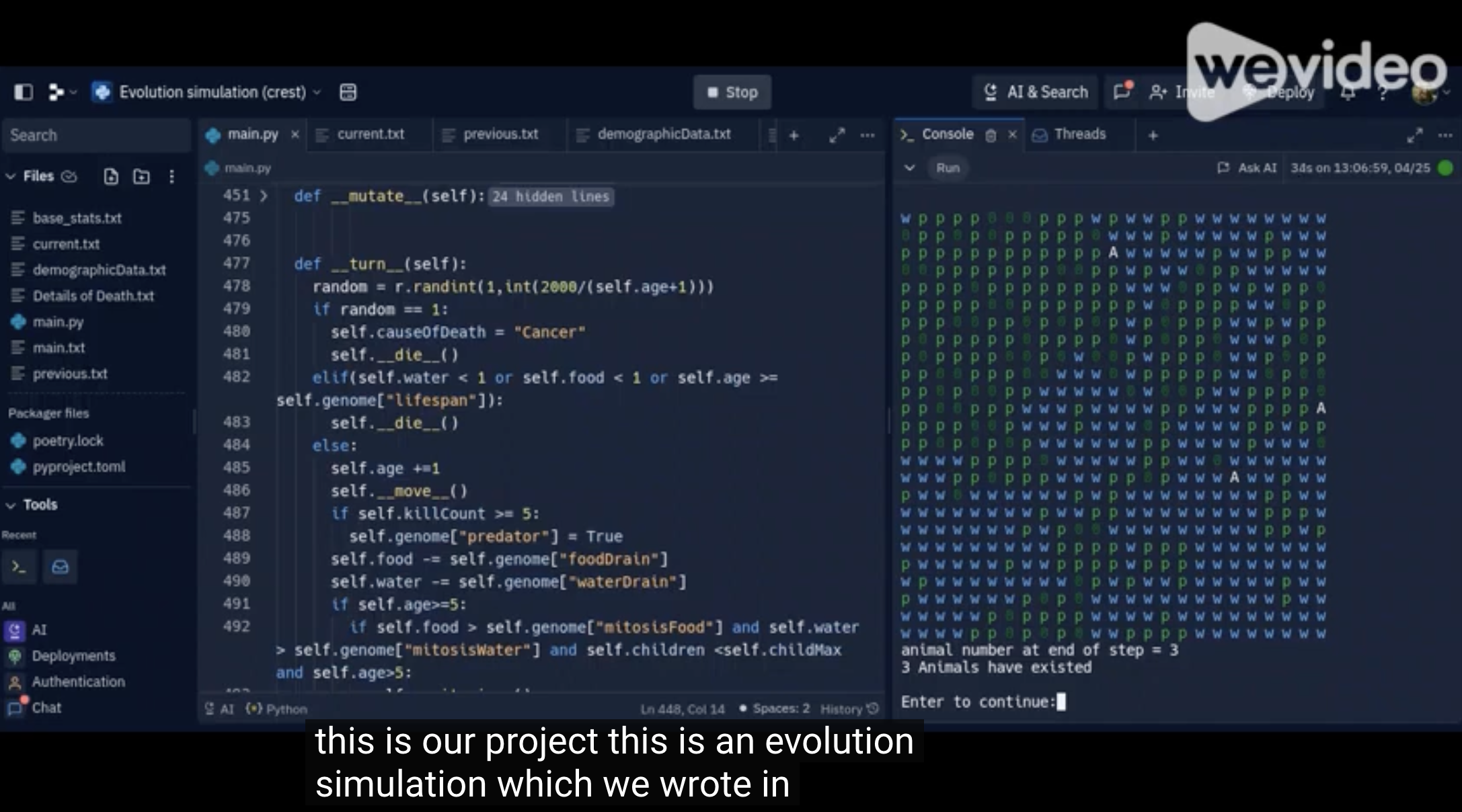
Task: Open Deployments from the Tools sidebar
Action: [x=74, y=656]
